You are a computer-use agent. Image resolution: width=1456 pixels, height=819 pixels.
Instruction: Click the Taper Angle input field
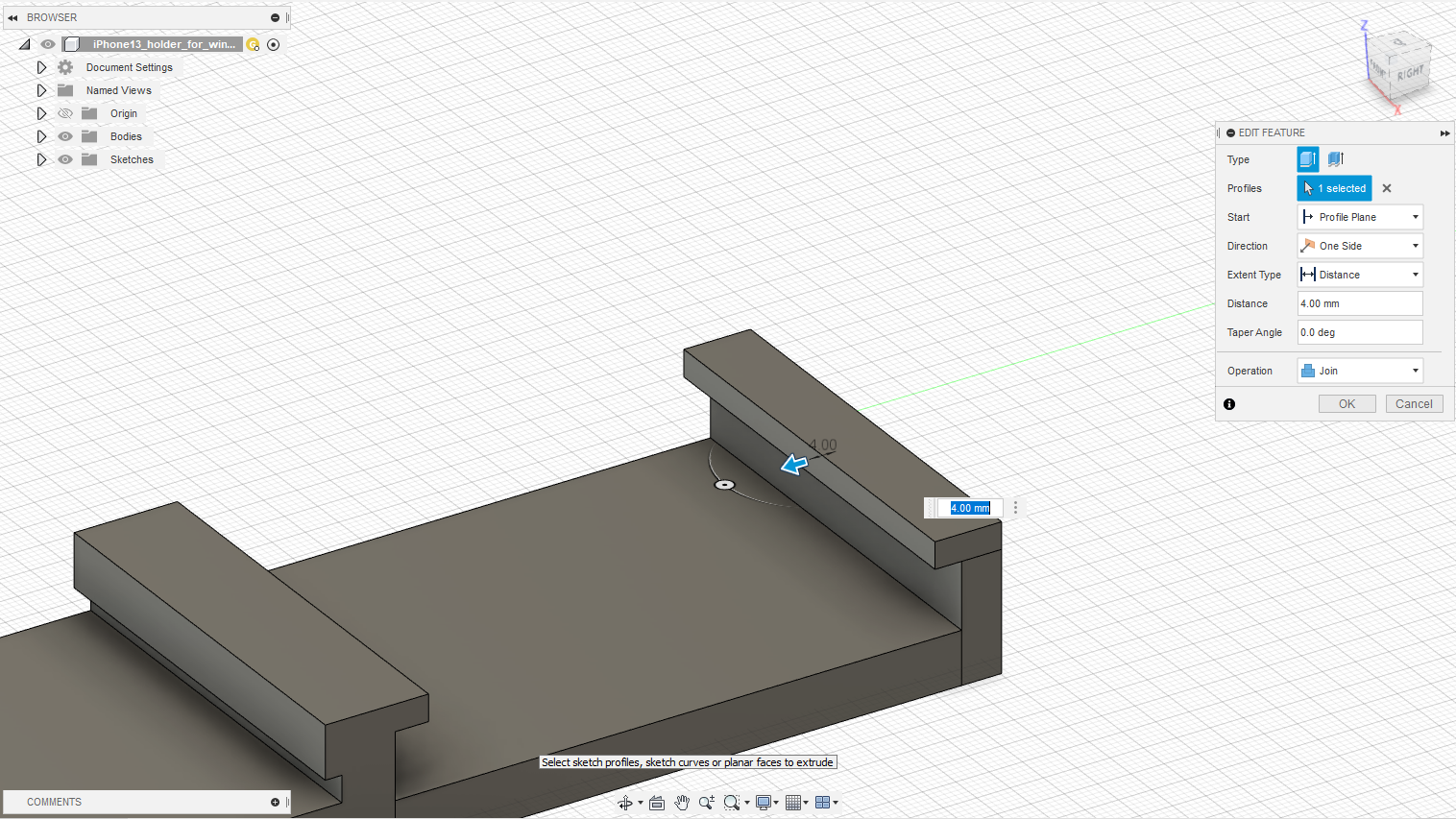click(x=1360, y=332)
